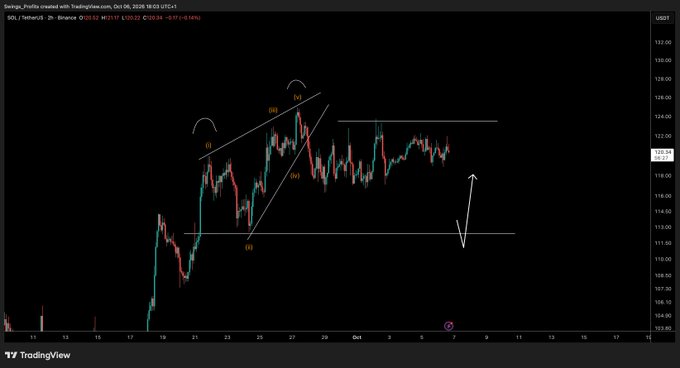Click the close value C120.34 in header
Screen dimensions: 680x368
coord(153,18)
